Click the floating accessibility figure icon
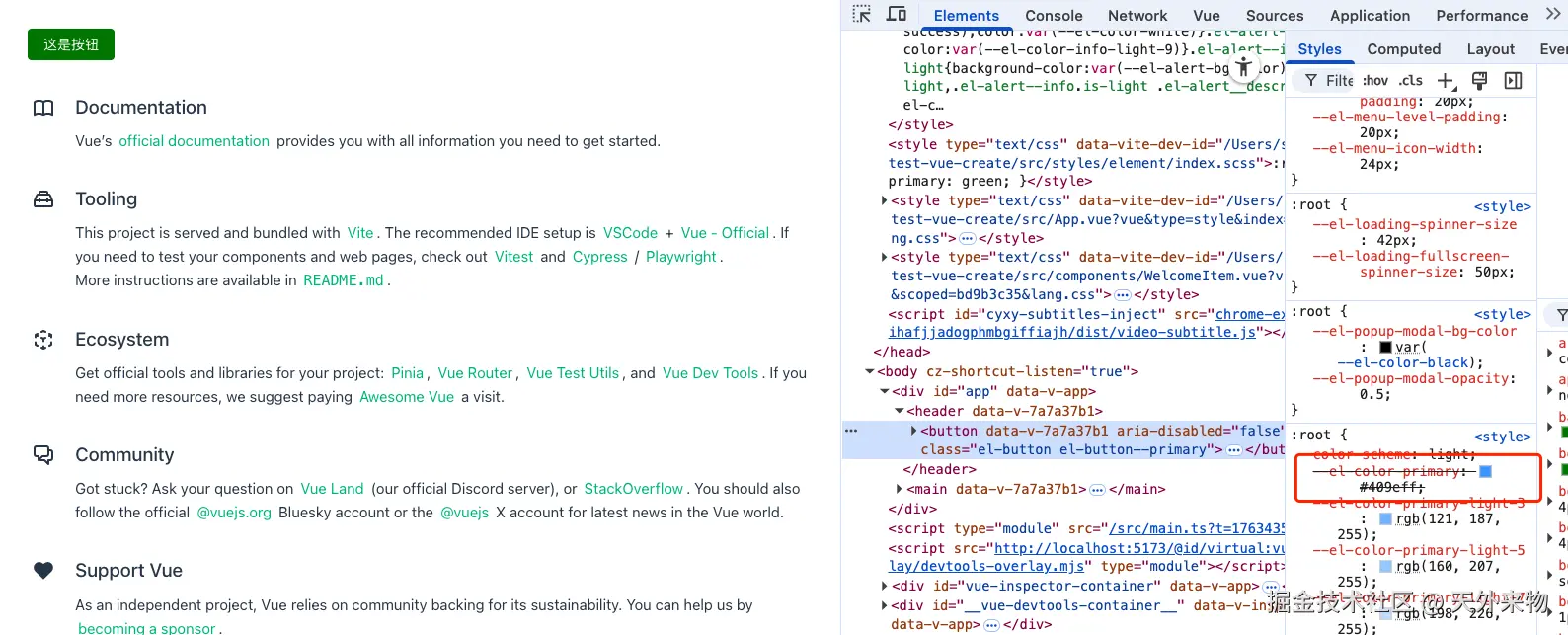Screen dimensions: 1568x635 coord(1244,68)
